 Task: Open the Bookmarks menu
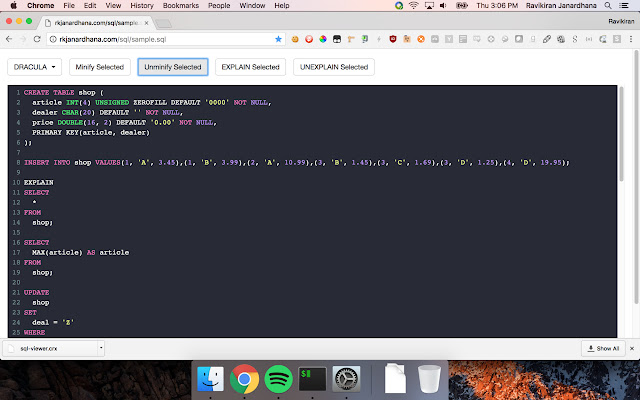(181, 5)
